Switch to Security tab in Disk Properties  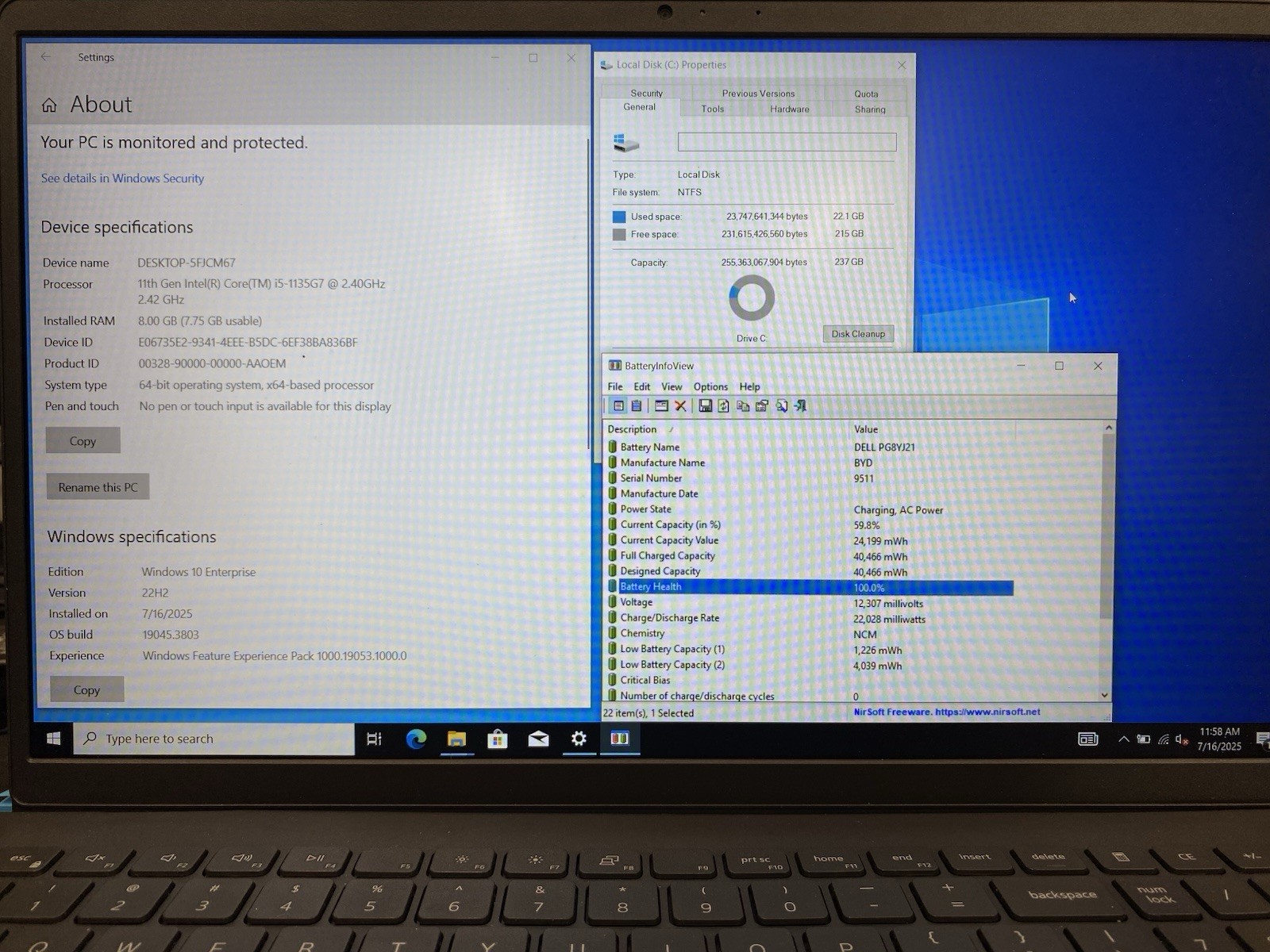tap(646, 93)
